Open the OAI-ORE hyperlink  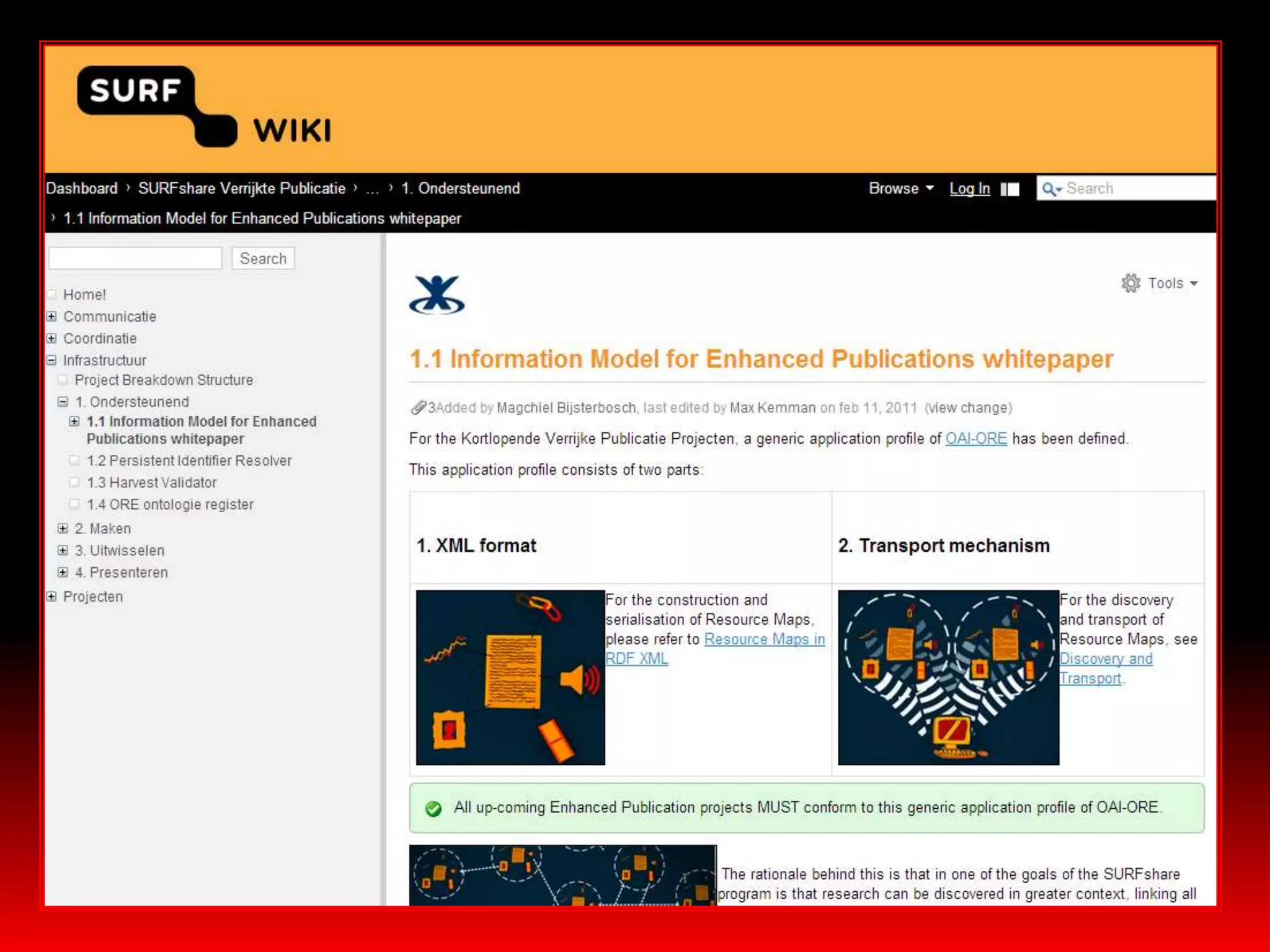[975, 439]
